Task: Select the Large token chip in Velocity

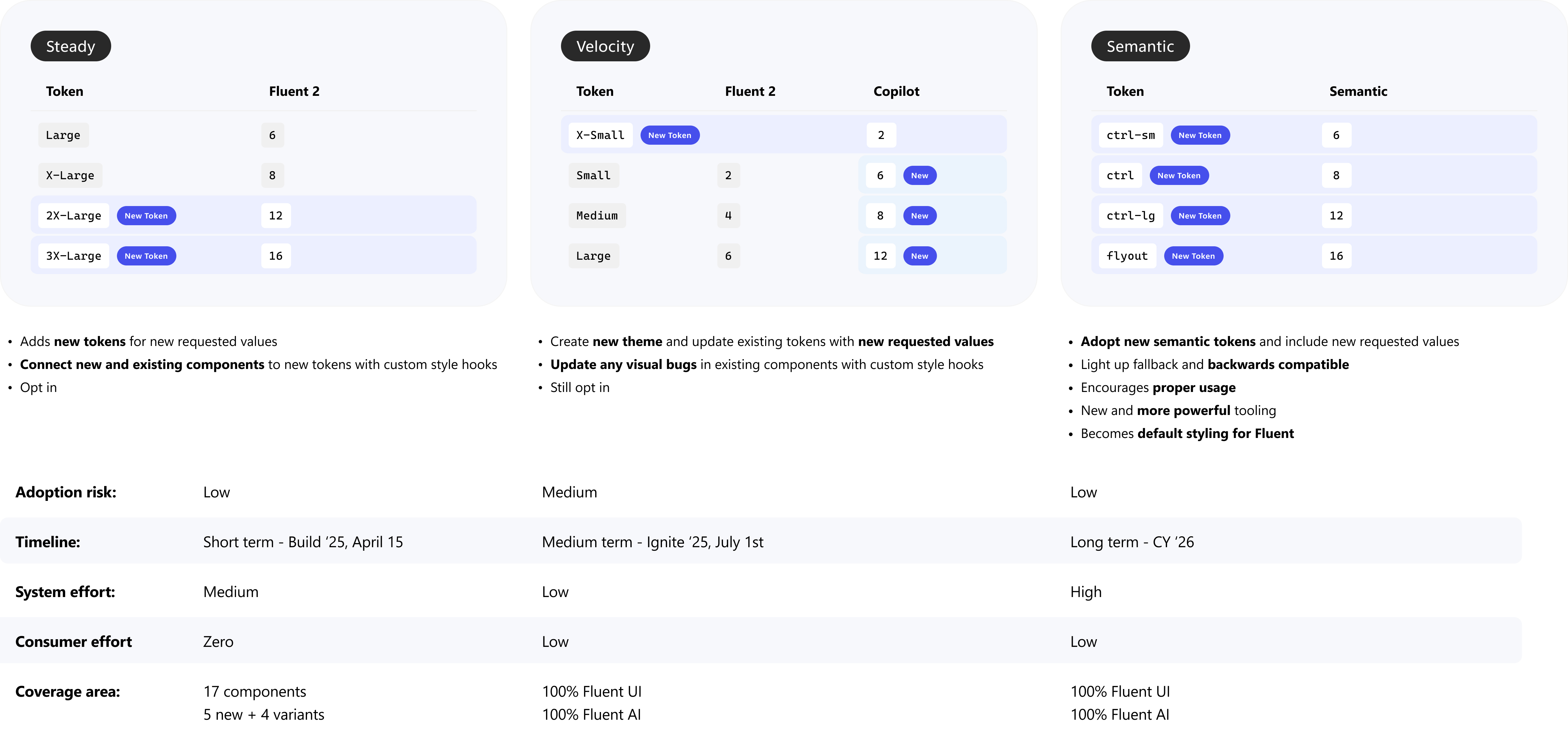Action: [594, 256]
